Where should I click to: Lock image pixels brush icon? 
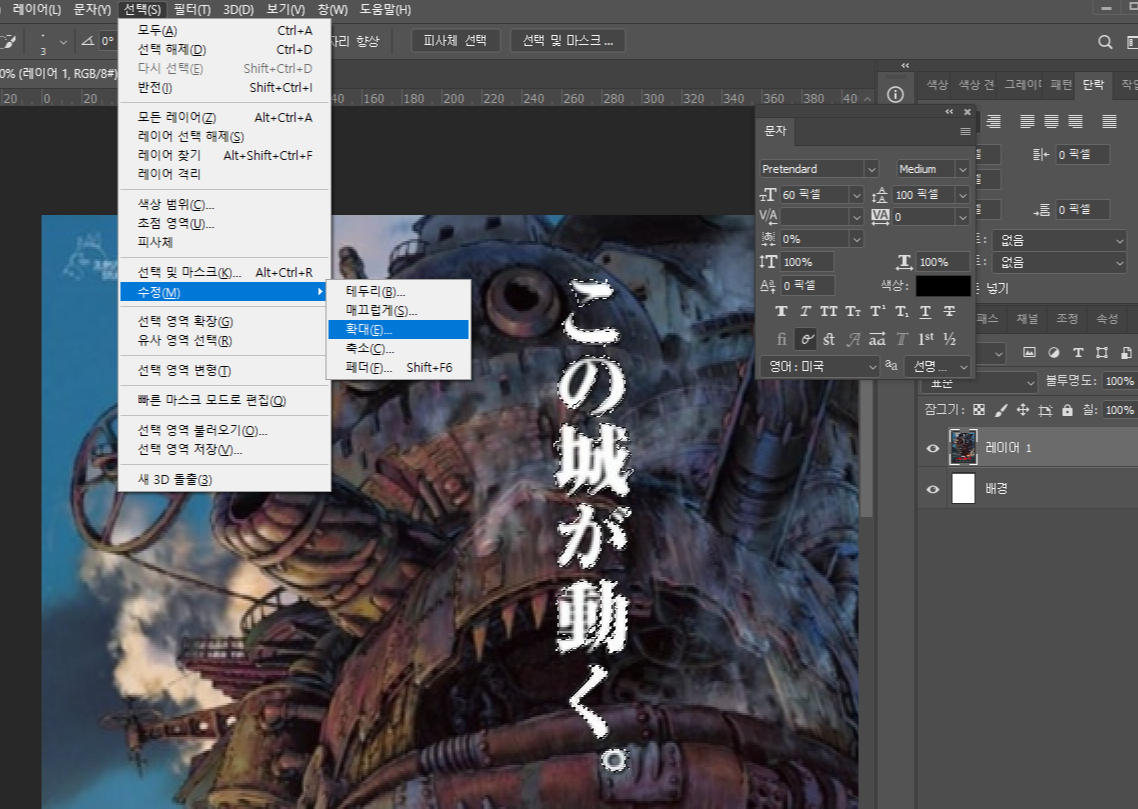tap(1001, 410)
